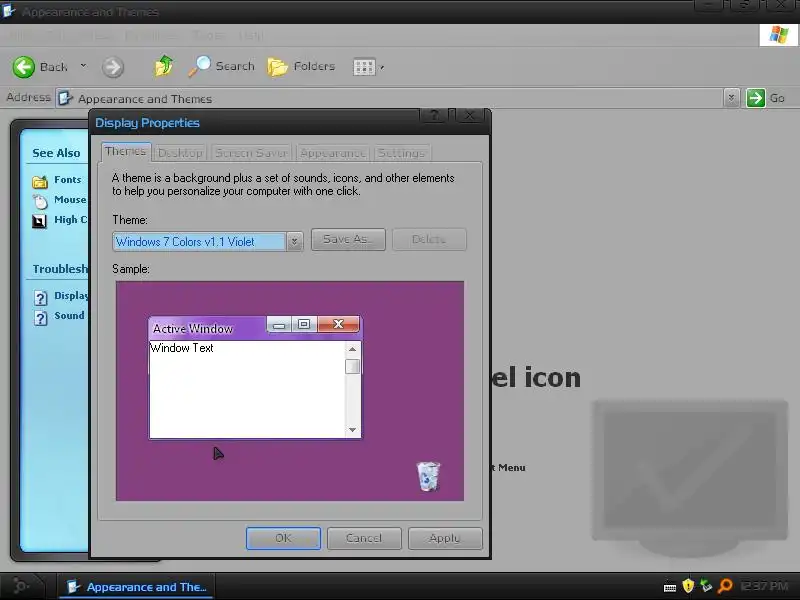Click the safely remove hardware tray icon

click(706, 586)
